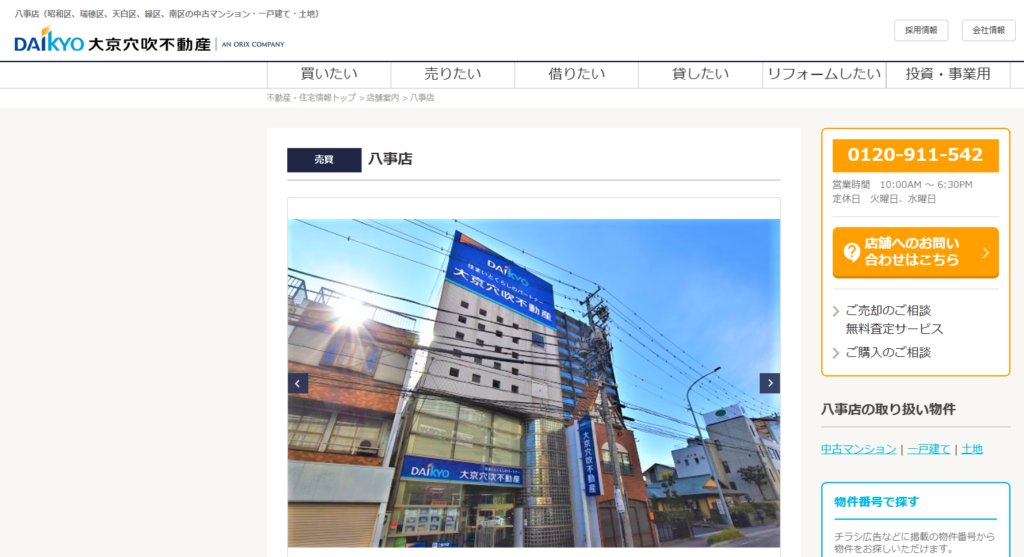Click the AN ORIX COMPANY text
1024x557 pixels.
point(253,44)
